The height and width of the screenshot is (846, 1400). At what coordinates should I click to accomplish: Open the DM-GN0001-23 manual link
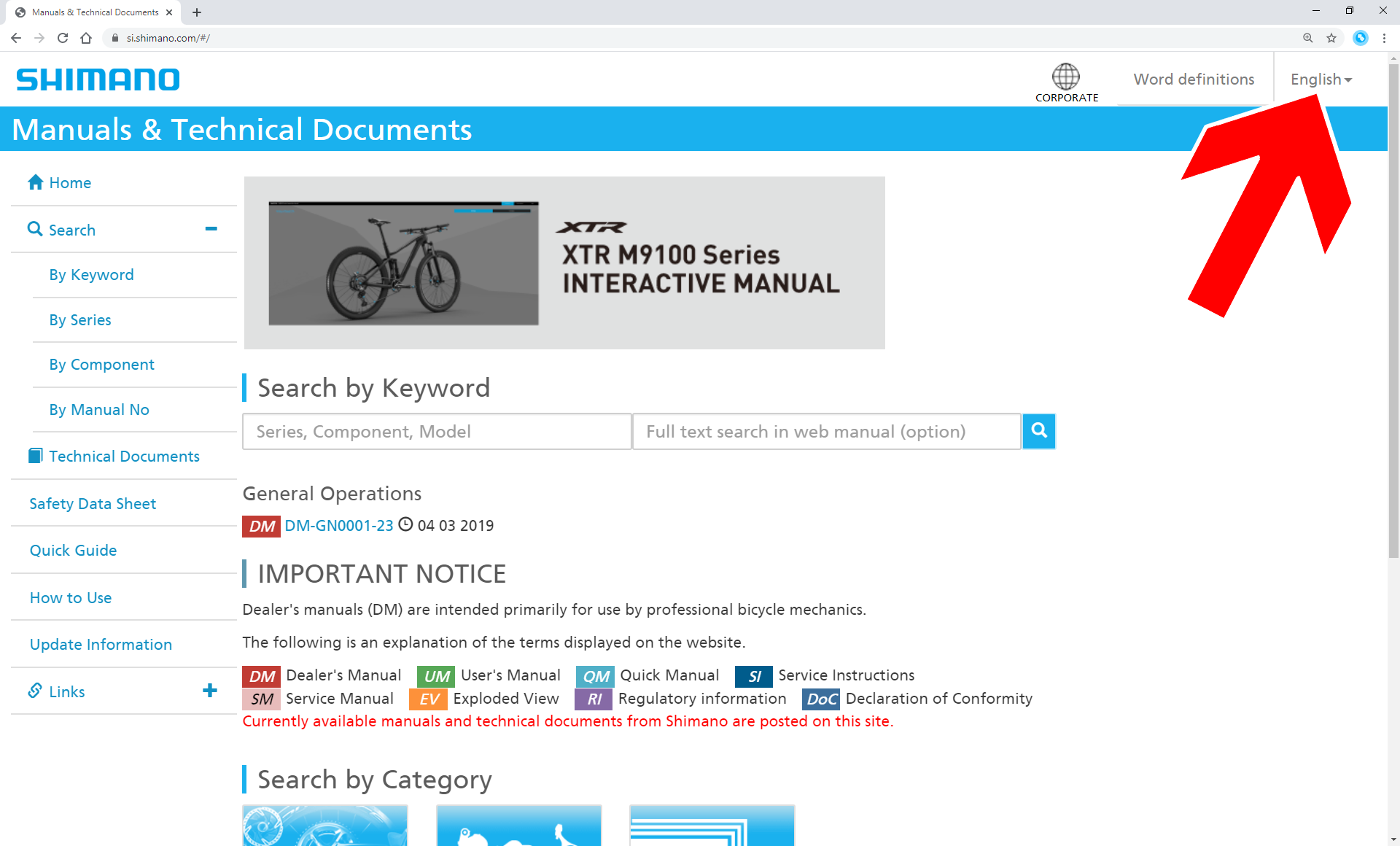338,526
